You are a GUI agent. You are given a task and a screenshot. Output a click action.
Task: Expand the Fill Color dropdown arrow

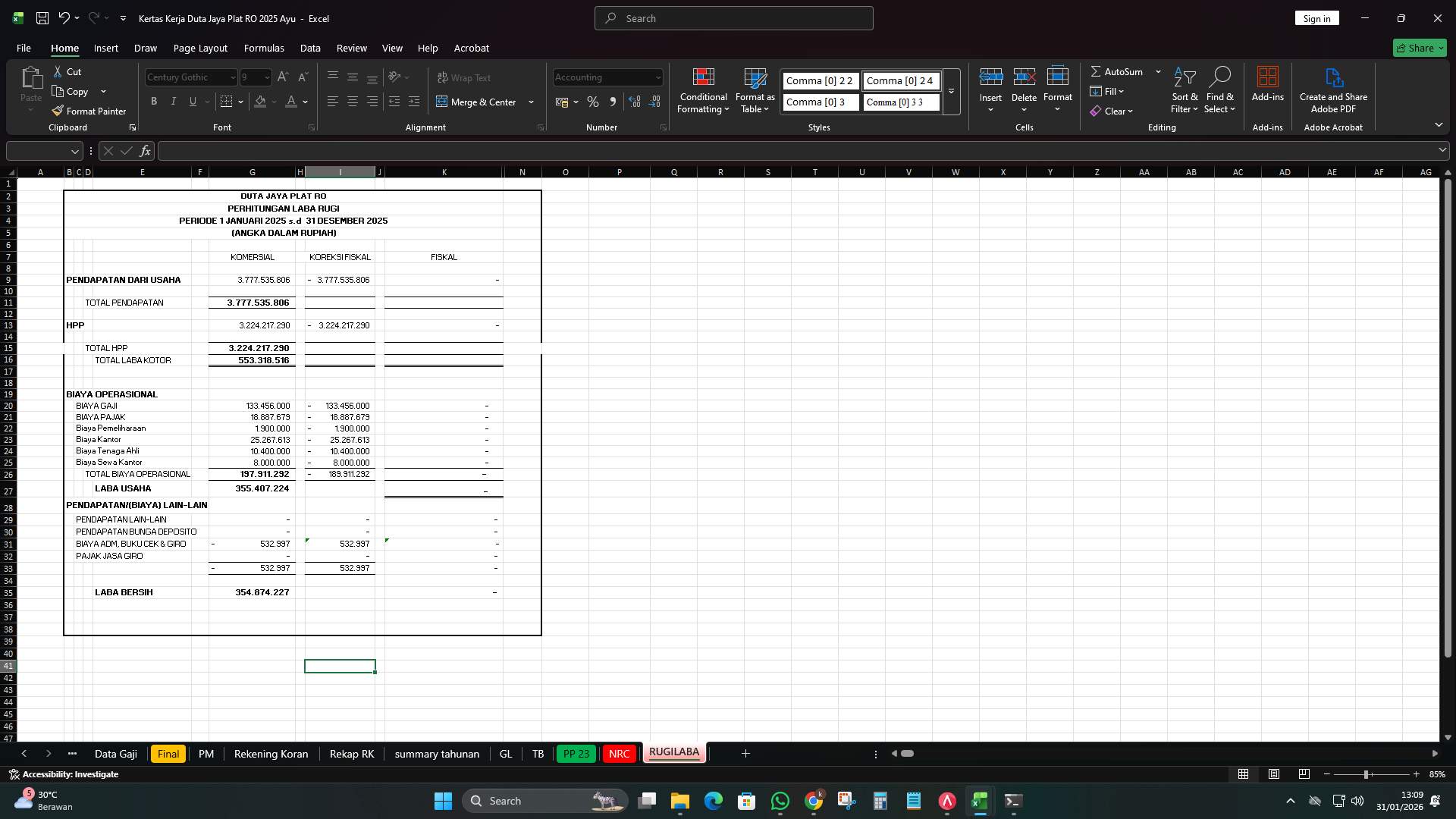coord(275,102)
